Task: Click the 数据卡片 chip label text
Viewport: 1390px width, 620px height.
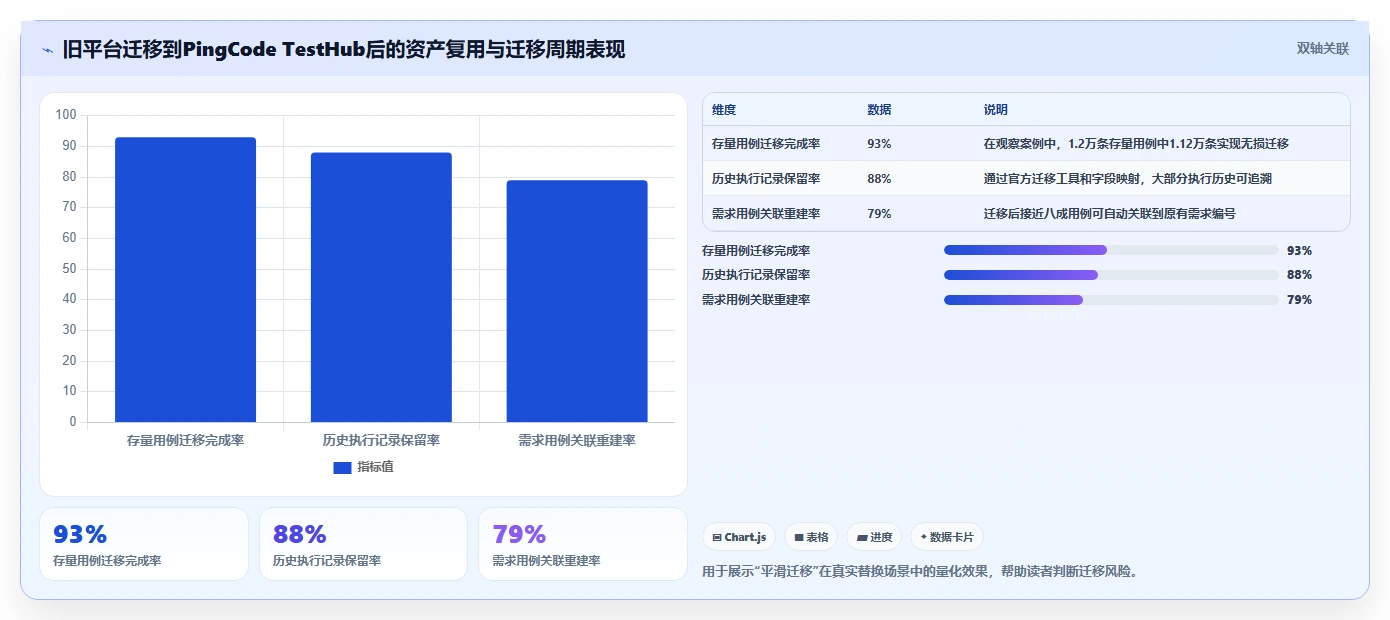Action: pos(952,537)
